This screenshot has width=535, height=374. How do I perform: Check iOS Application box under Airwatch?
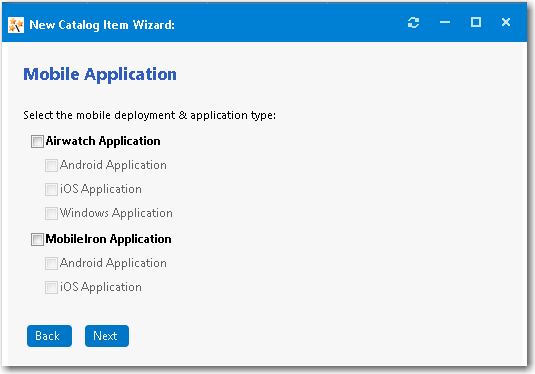point(51,189)
